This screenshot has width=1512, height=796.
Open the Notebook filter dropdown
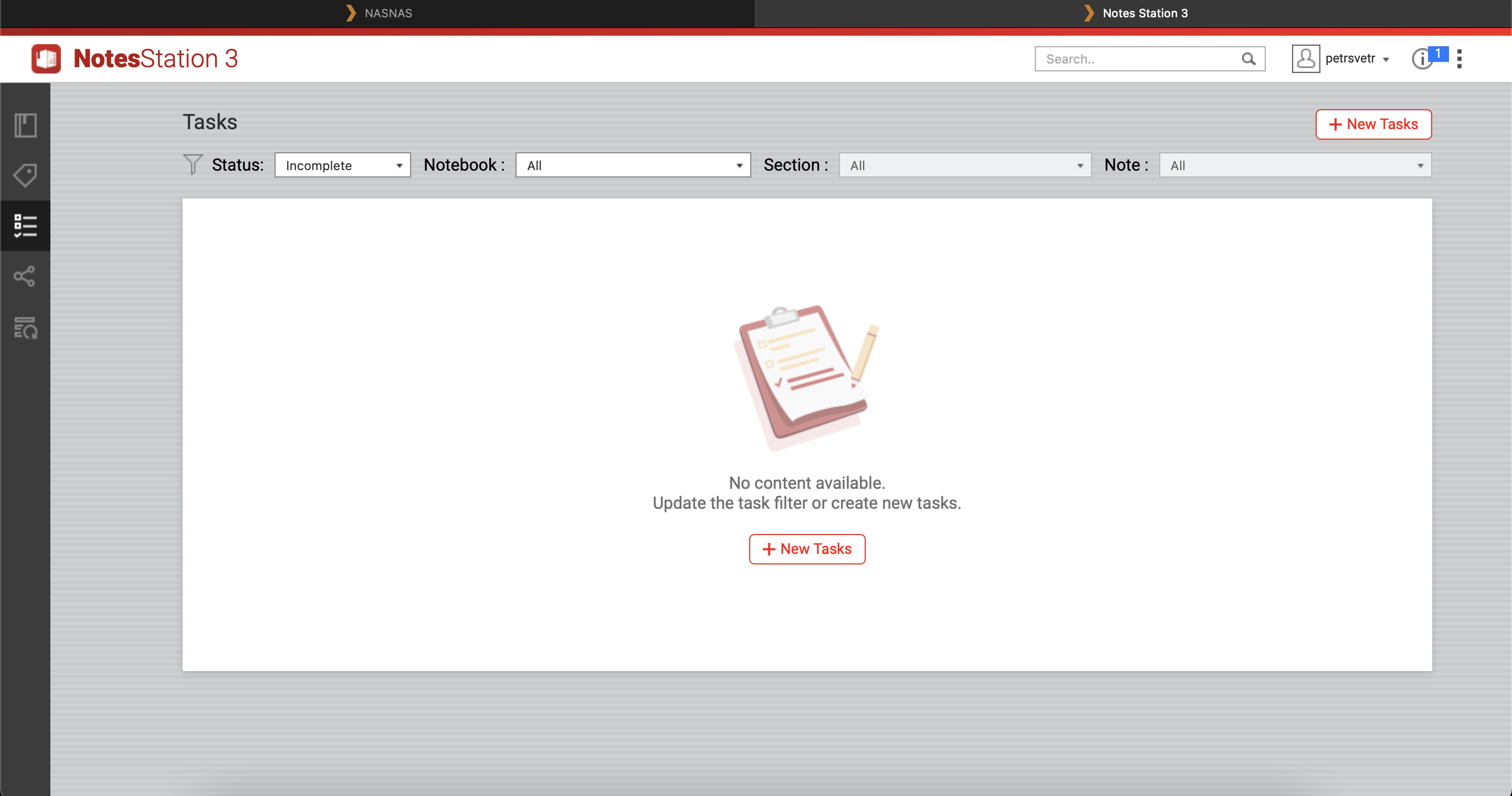[632, 165]
